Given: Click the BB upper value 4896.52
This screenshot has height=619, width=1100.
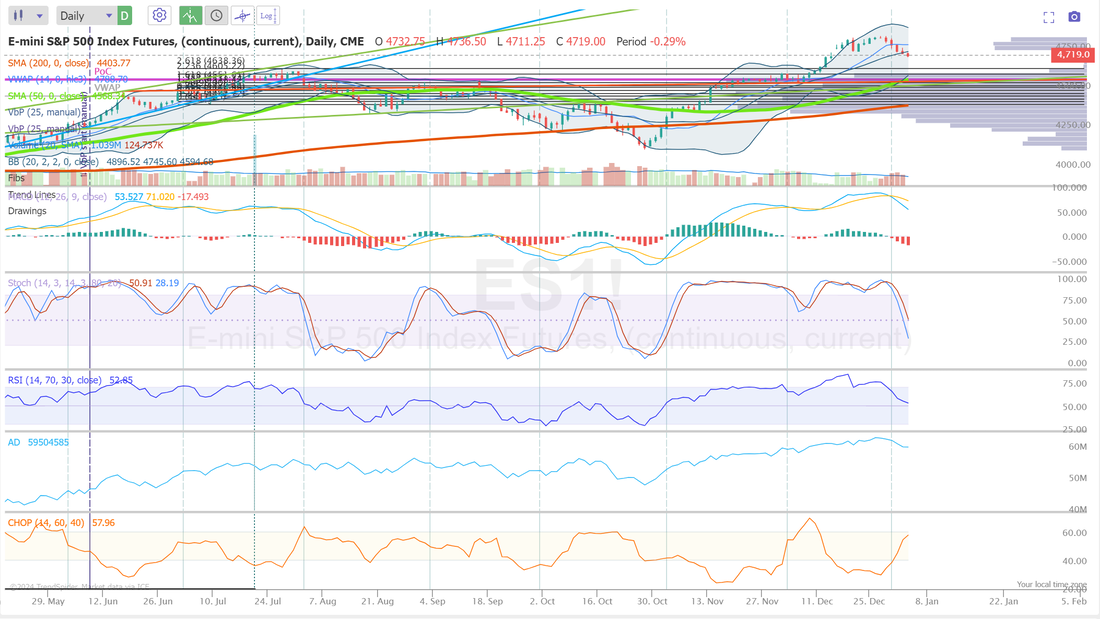Looking at the screenshot, I should 123,161.
